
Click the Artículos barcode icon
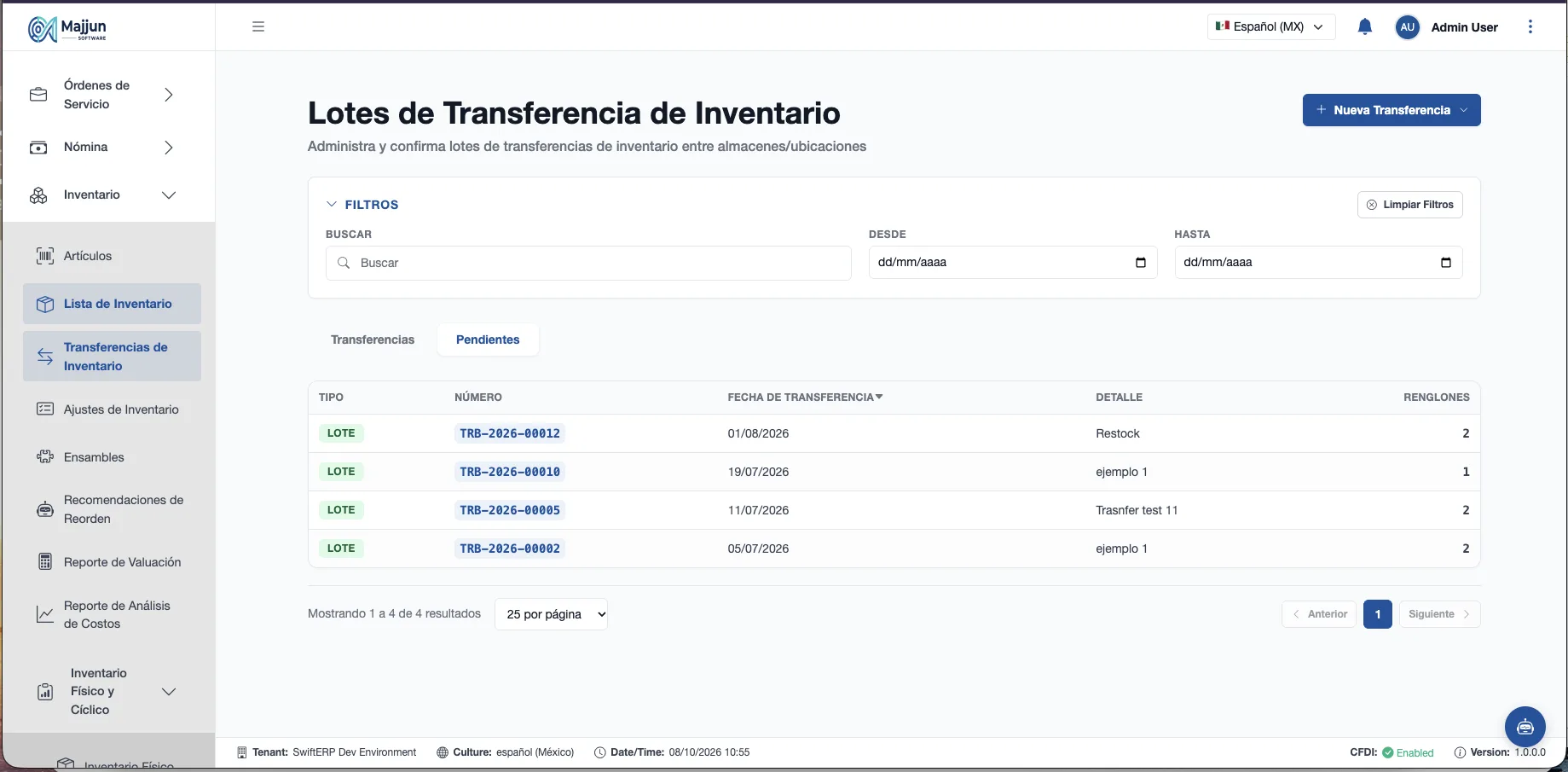tap(45, 256)
